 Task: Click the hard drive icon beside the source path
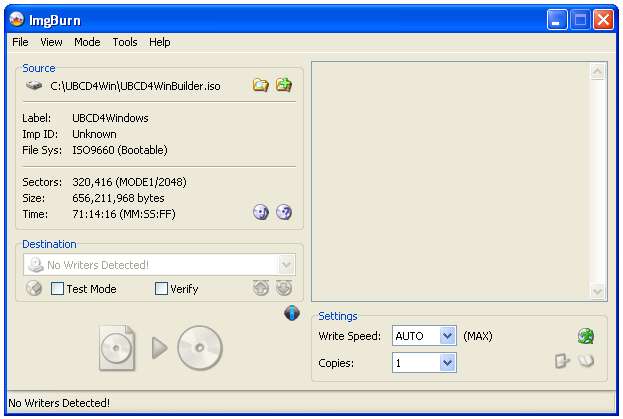(x=34, y=85)
